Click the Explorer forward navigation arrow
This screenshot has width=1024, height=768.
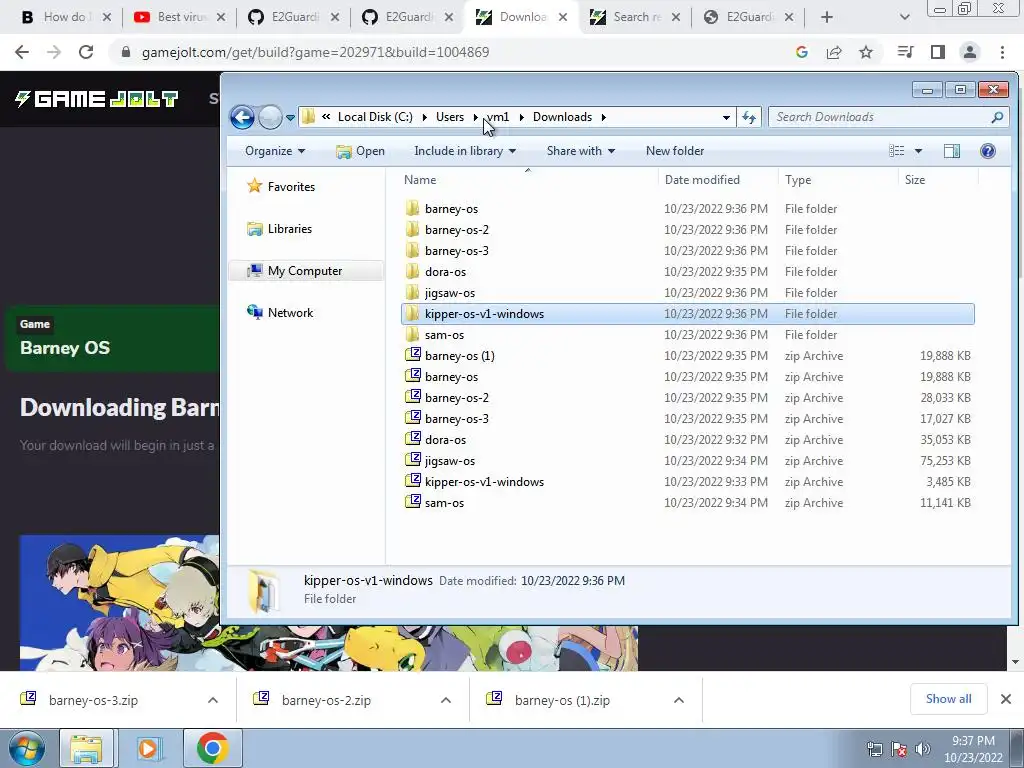(x=270, y=118)
